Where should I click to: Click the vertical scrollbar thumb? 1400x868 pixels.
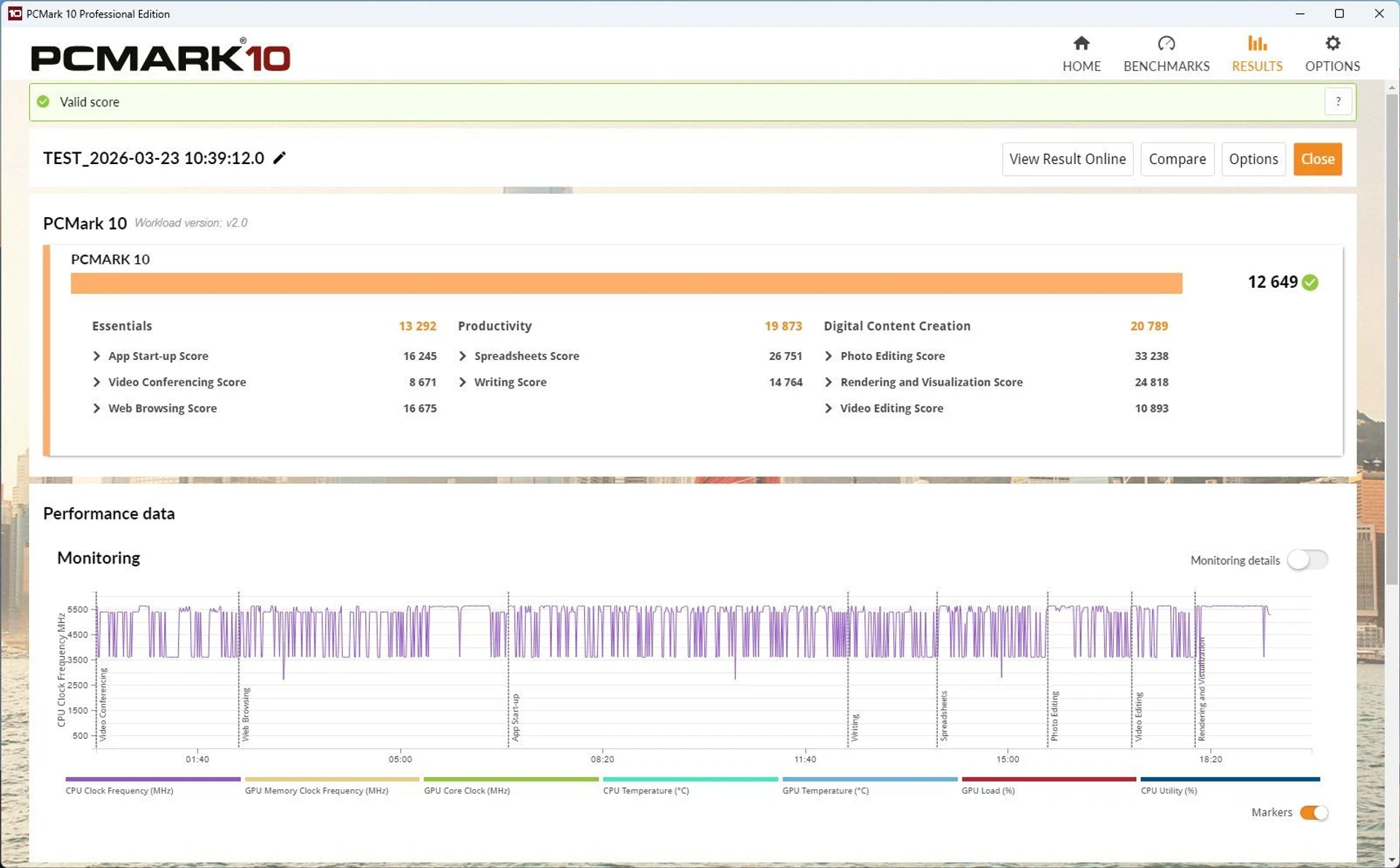1392,339
